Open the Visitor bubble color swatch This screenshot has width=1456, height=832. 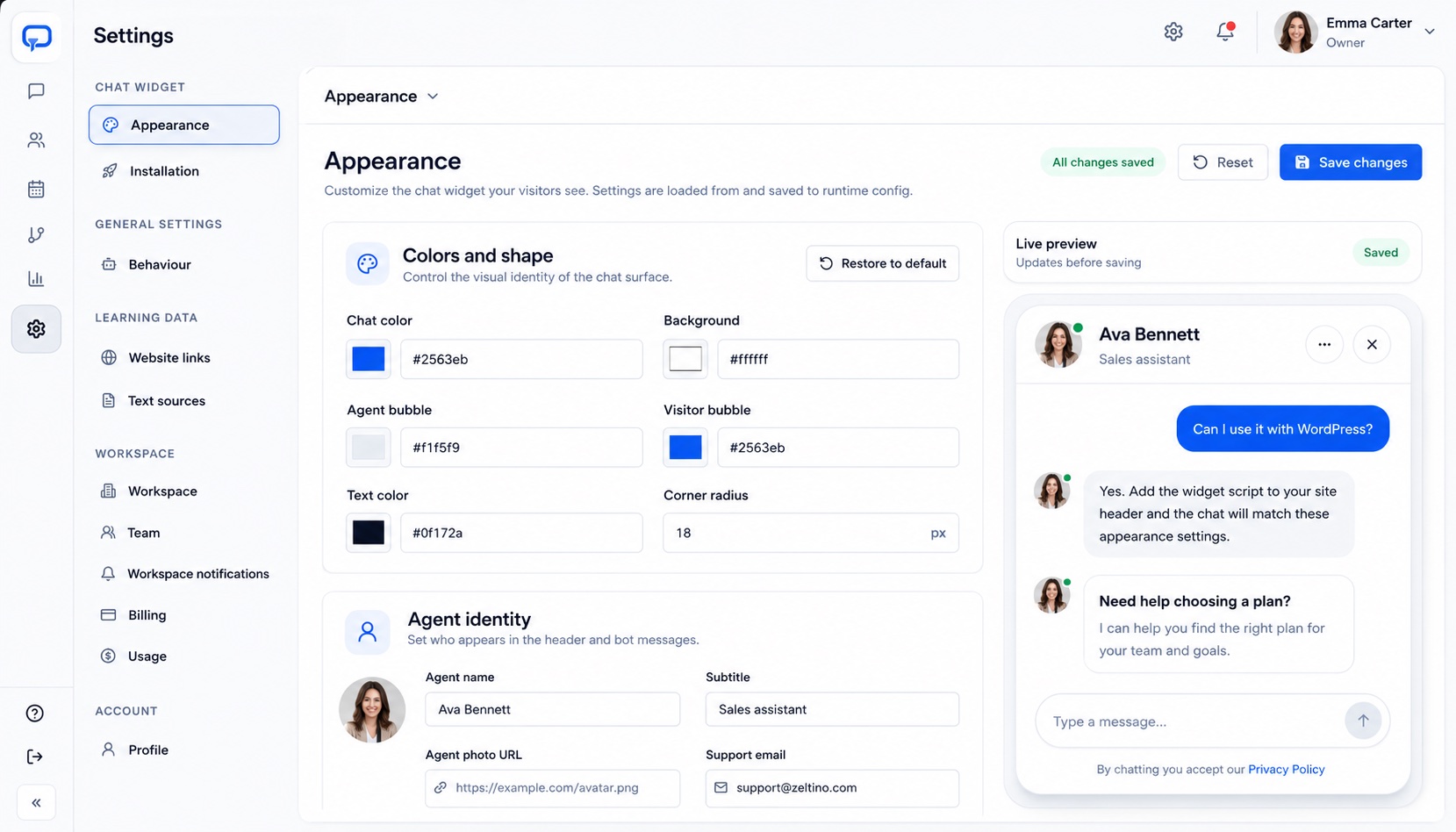click(x=685, y=448)
